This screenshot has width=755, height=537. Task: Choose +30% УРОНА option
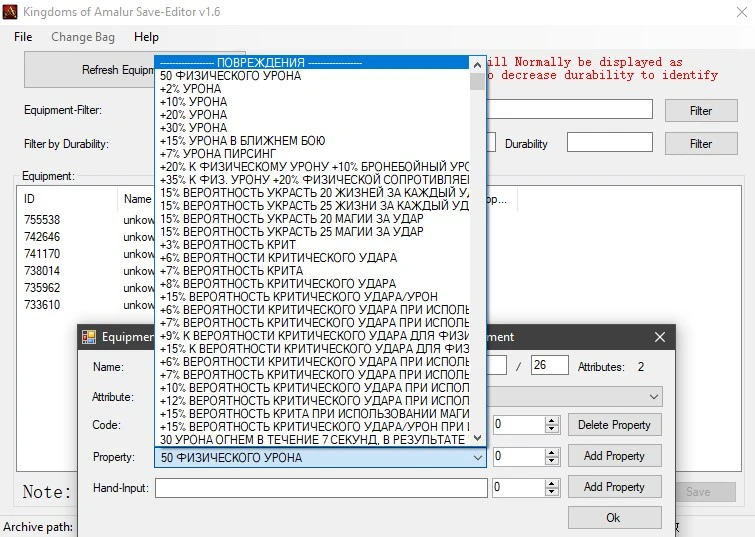pos(312,128)
